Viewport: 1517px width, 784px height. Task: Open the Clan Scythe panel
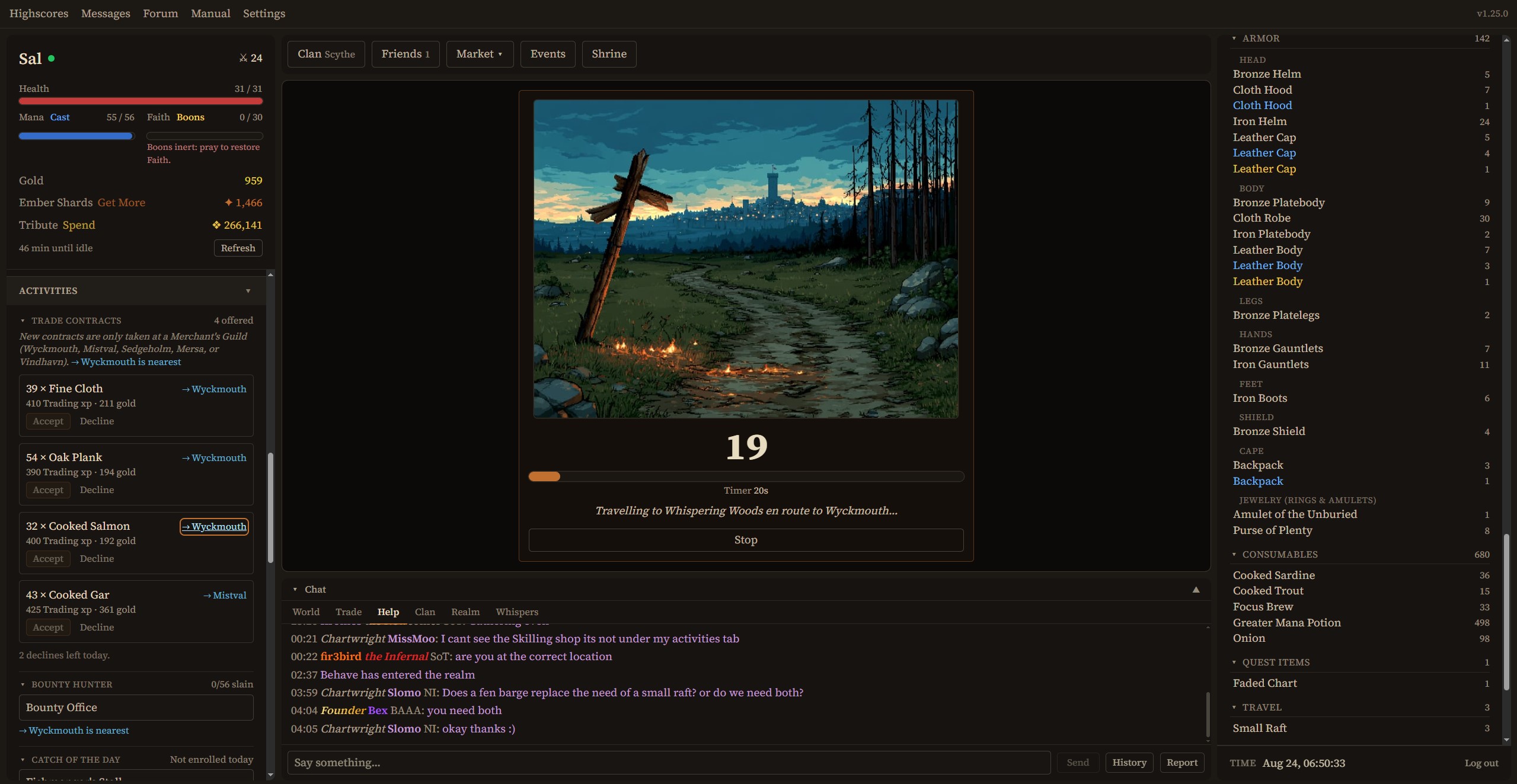click(326, 54)
